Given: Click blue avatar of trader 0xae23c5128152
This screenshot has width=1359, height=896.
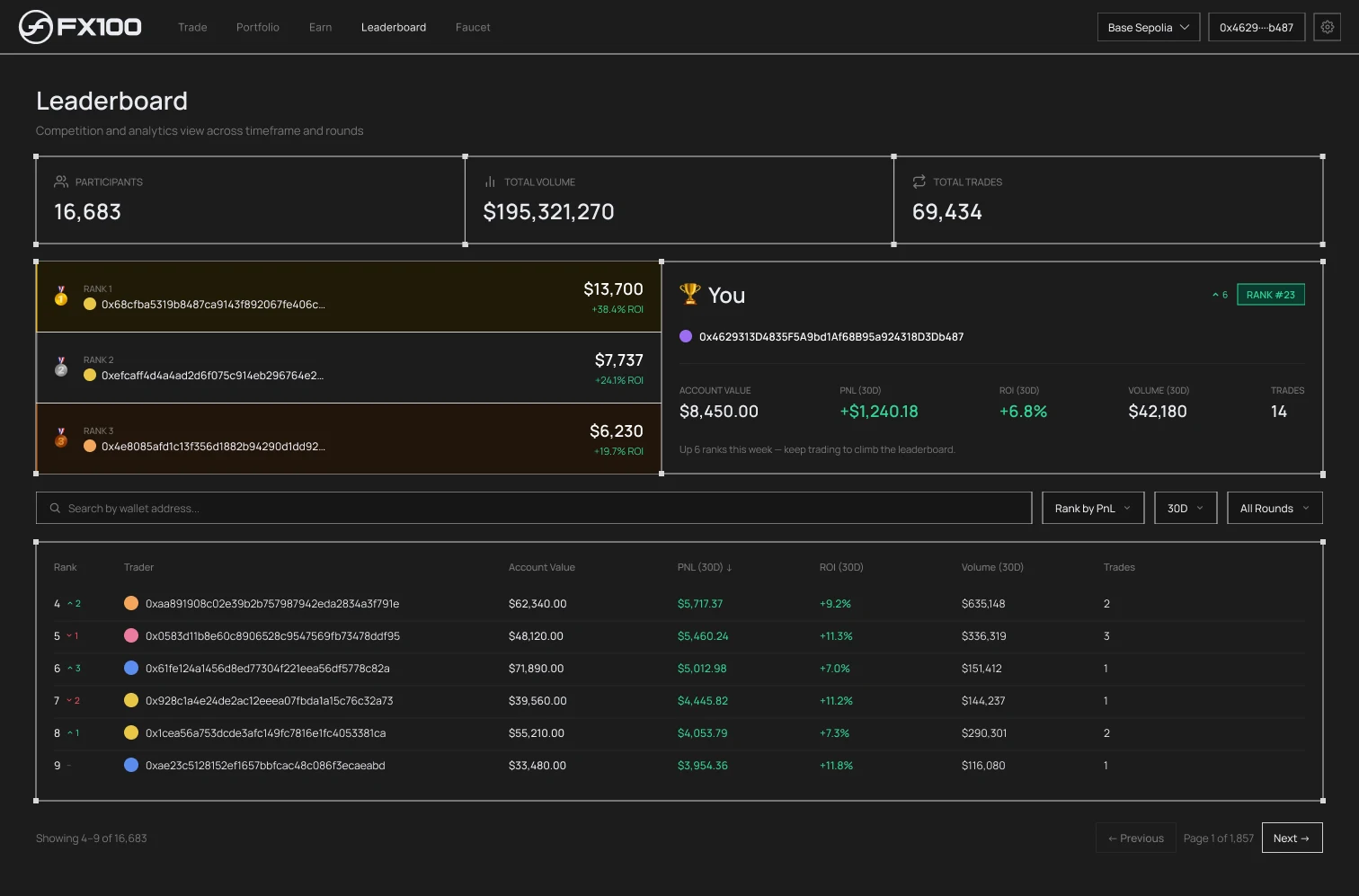Looking at the screenshot, I should 131,765.
